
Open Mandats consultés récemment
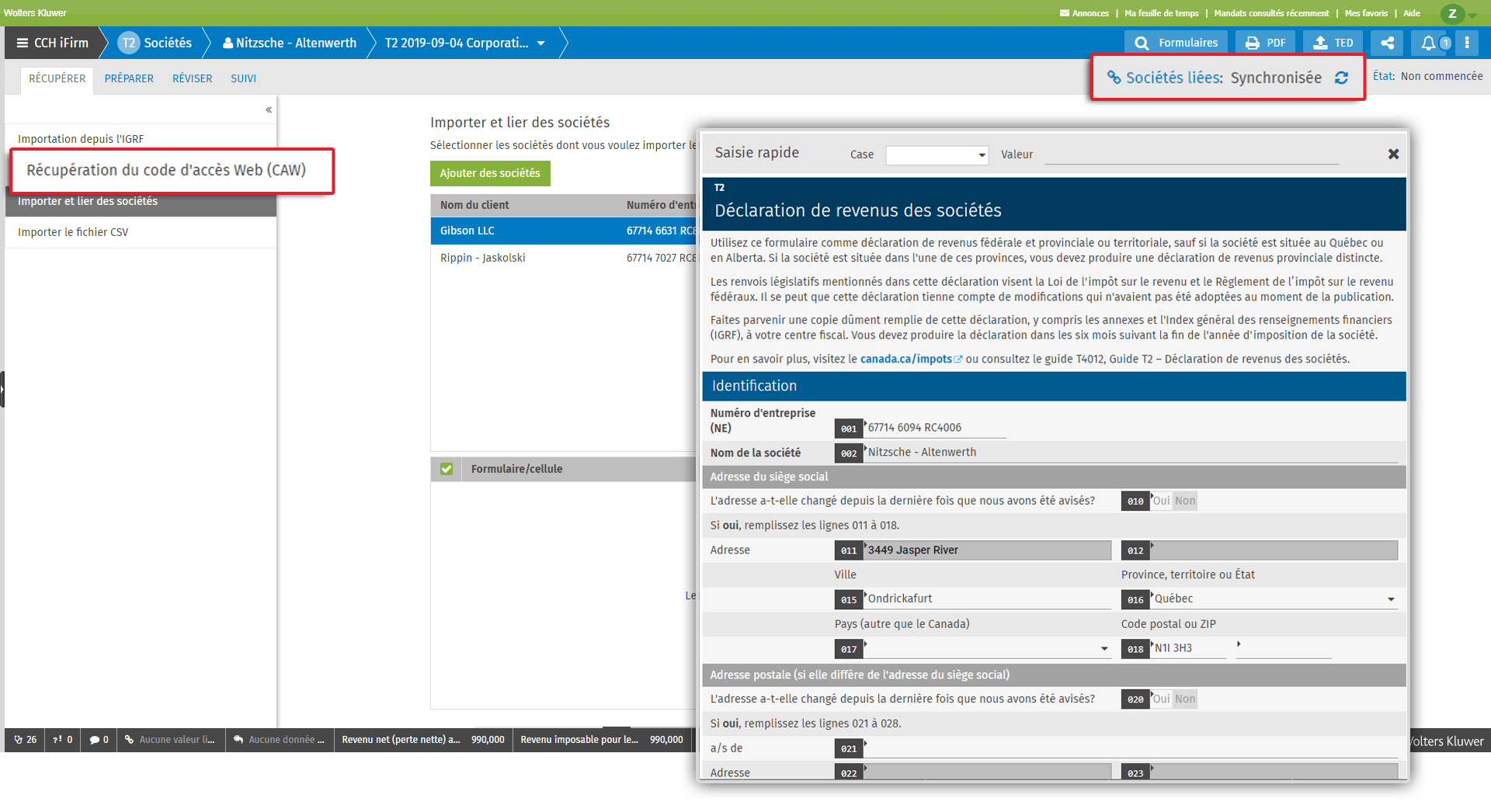(1271, 13)
